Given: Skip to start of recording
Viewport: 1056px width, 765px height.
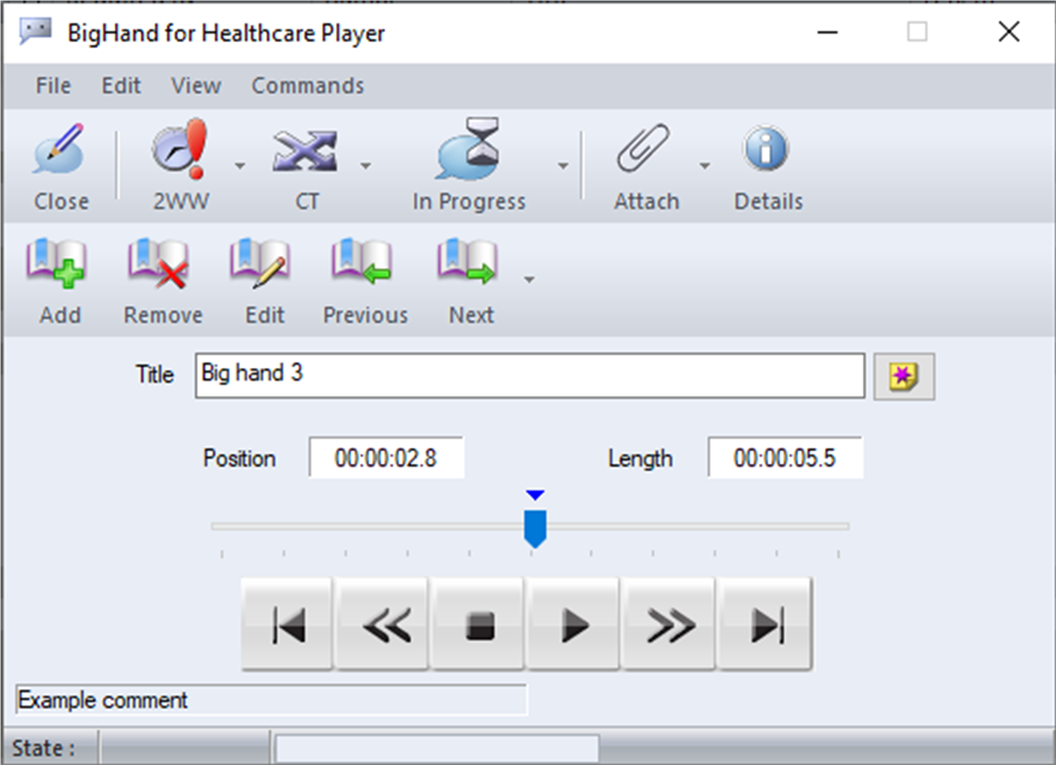Looking at the screenshot, I should [288, 624].
